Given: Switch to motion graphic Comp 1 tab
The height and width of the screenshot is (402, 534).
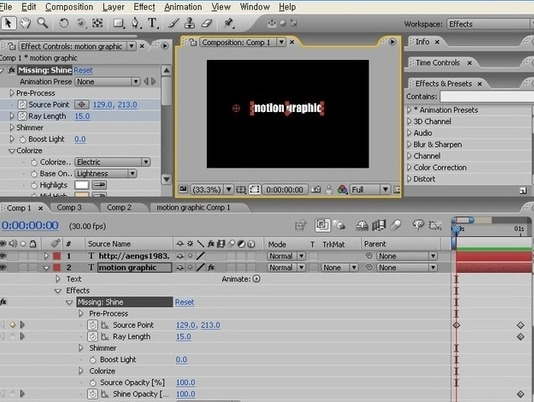Looking at the screenshot, I should 193,207.
